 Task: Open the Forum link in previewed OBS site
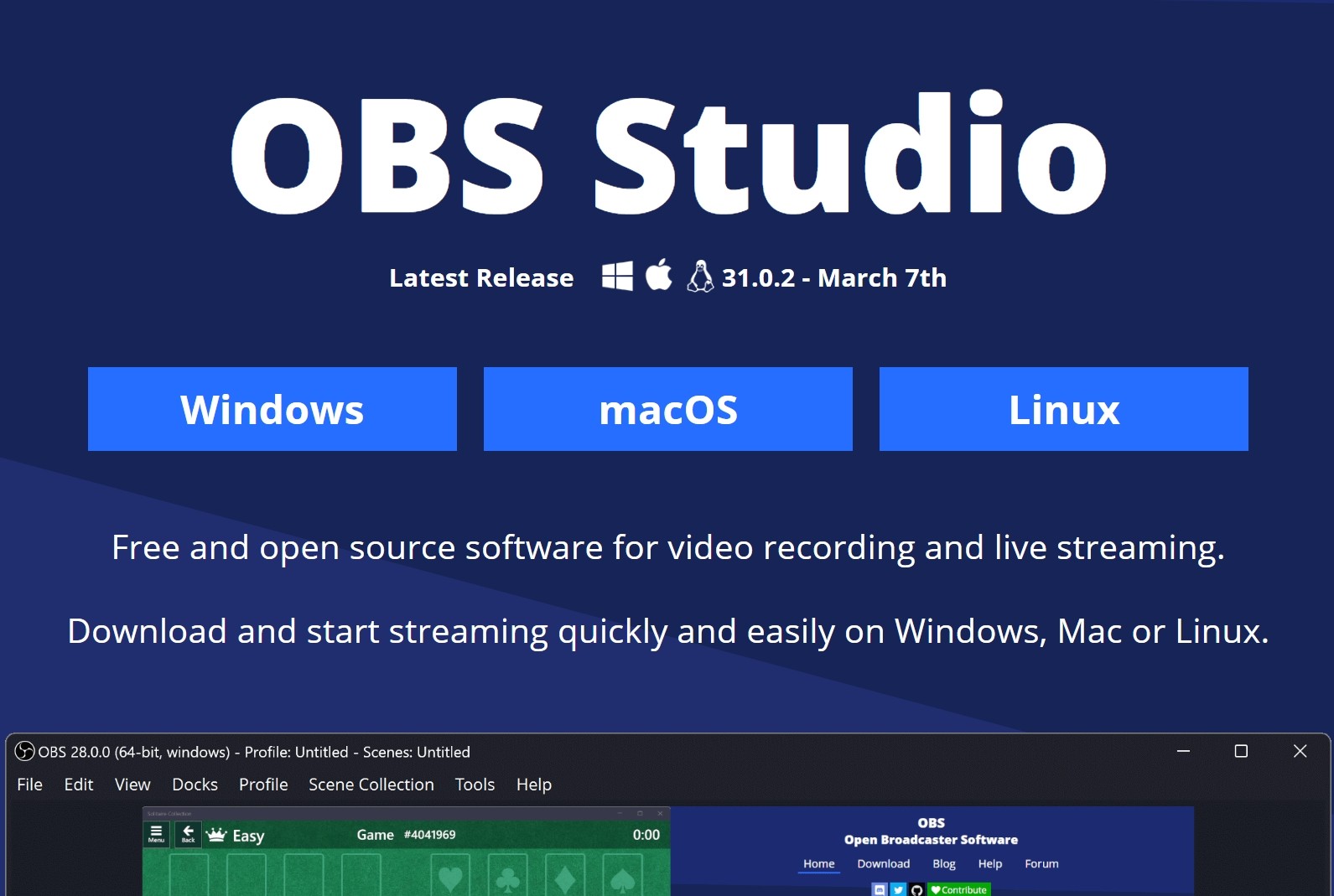coord(1041,864)
